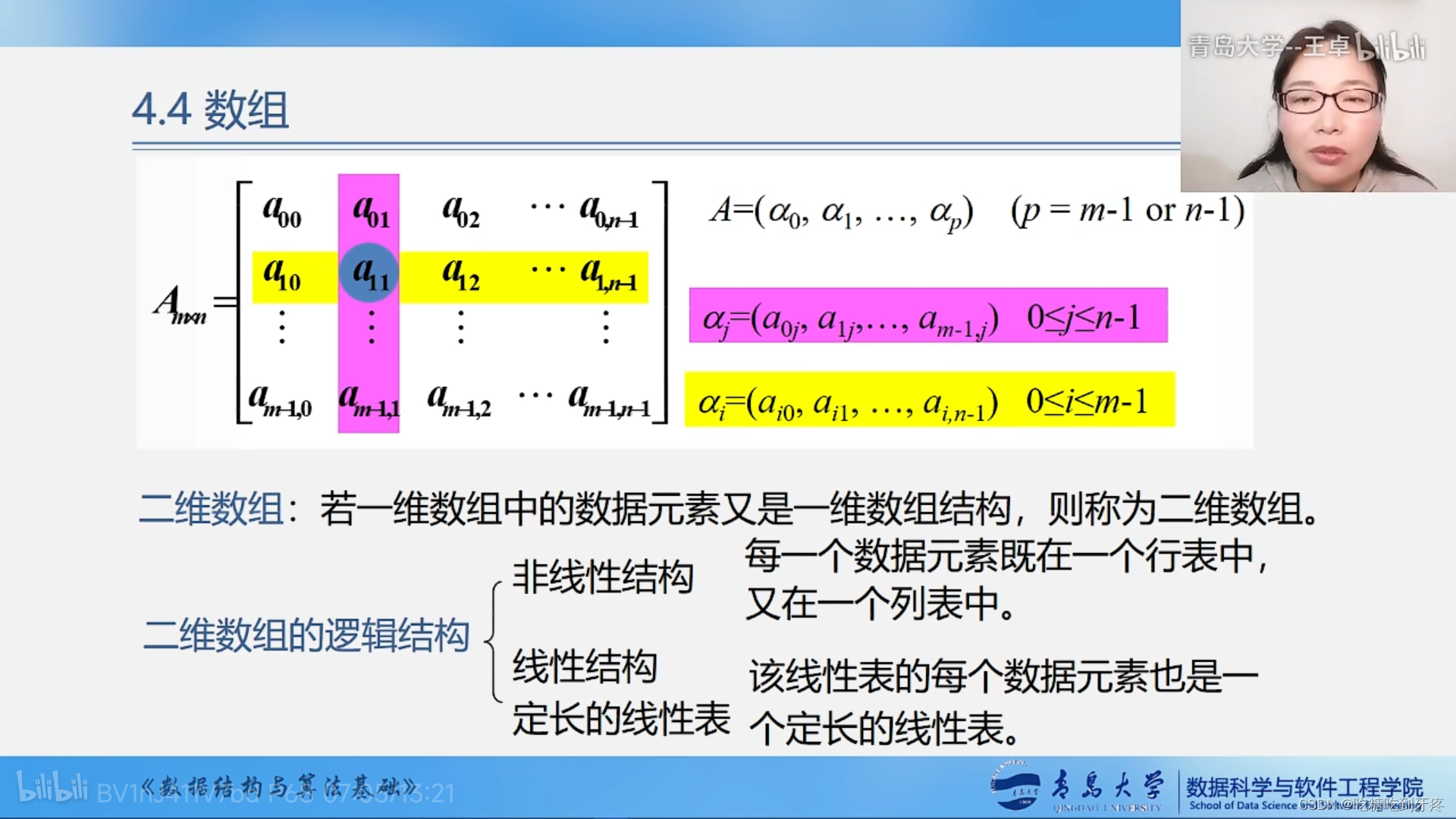This screenshot has width=1456, height=819.
Task: Click the 青島大學 calligraphy name in the footer
Action: [x=1107, y=785]
